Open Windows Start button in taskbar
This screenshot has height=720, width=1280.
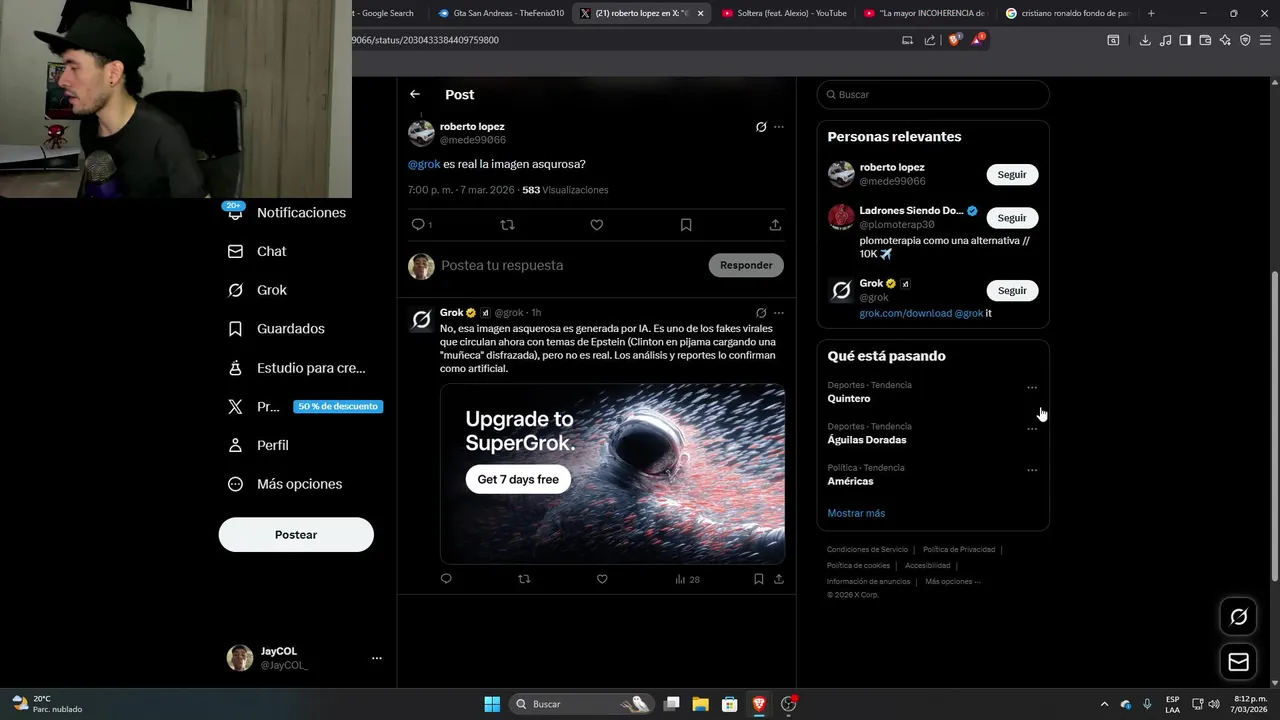click(x=492, y=704)
